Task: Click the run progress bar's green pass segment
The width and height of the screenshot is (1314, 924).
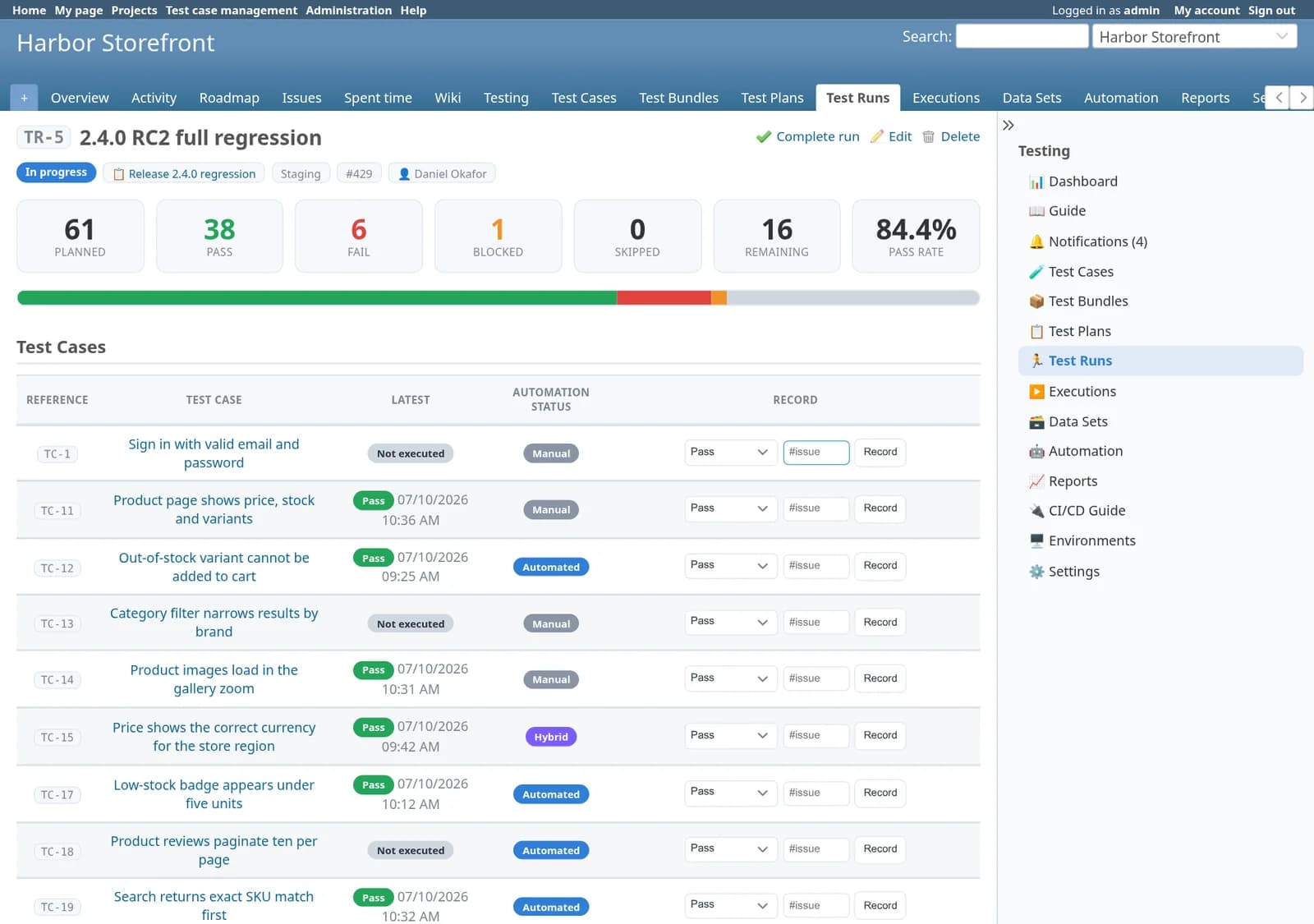Action: [317, 297]
